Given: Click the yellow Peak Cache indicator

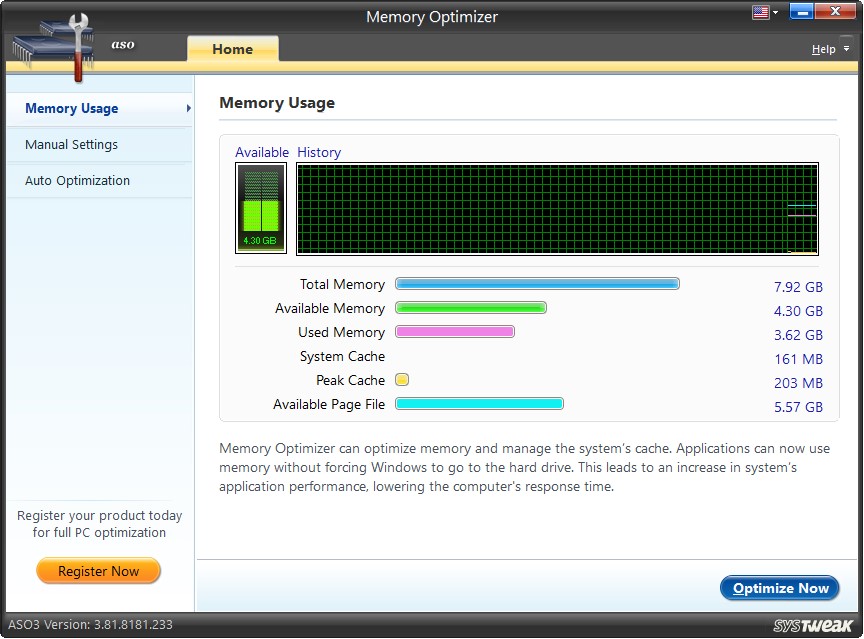Looking at the screenshot, I should [x=402, y=379].
